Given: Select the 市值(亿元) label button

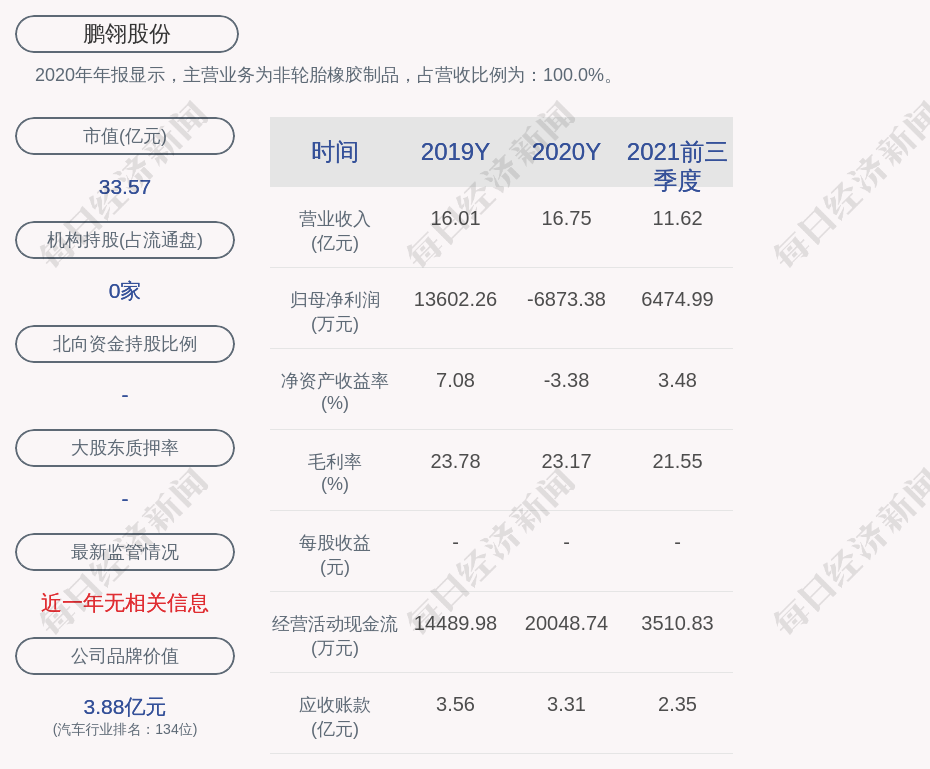Looking at the screenshot, I should click(125, 136).
